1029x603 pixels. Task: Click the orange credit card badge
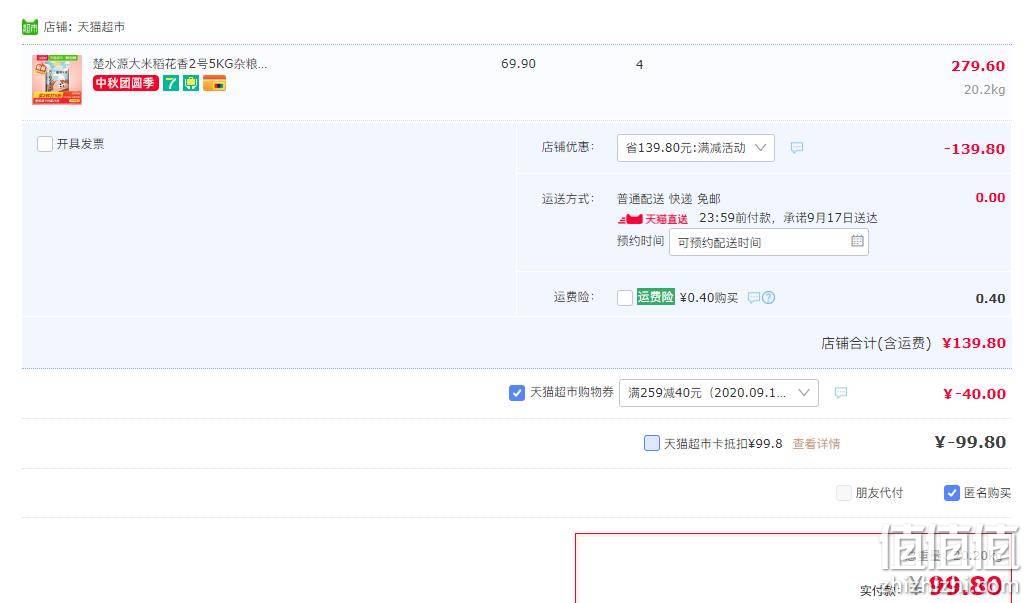[214, 83]
